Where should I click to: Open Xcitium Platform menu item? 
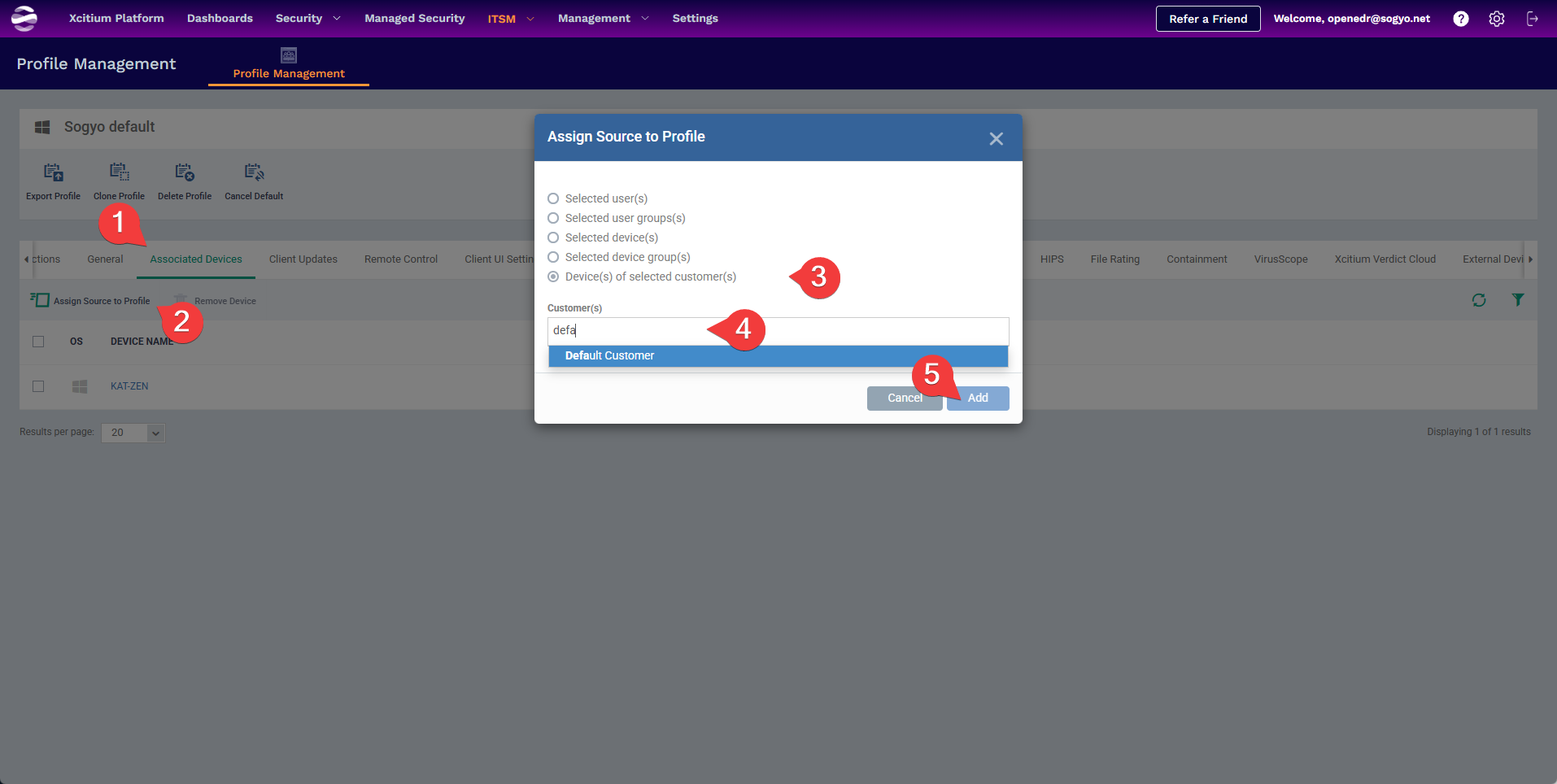[x=116, y=18]
